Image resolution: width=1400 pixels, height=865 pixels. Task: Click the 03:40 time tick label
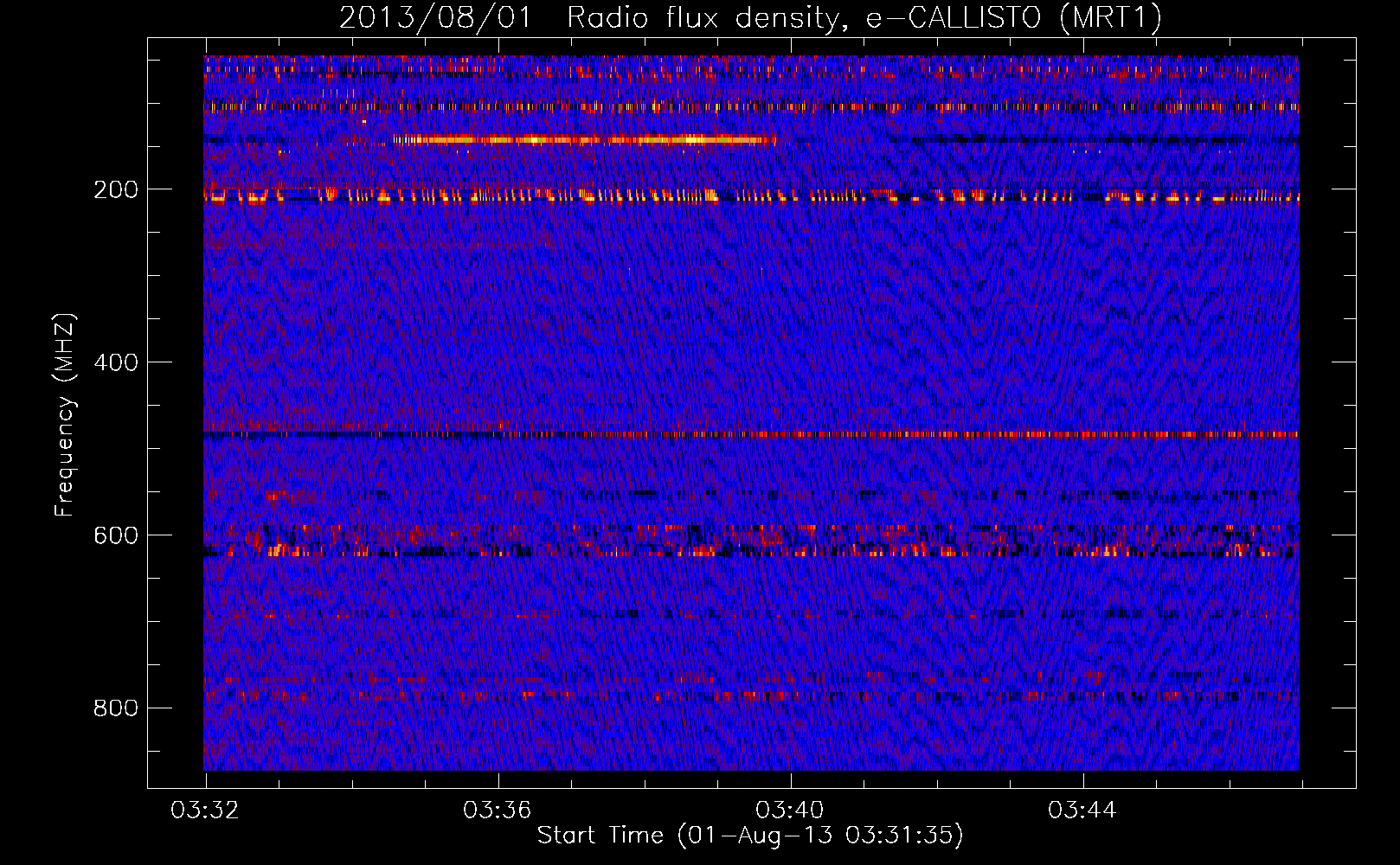(x=790, y=811)
